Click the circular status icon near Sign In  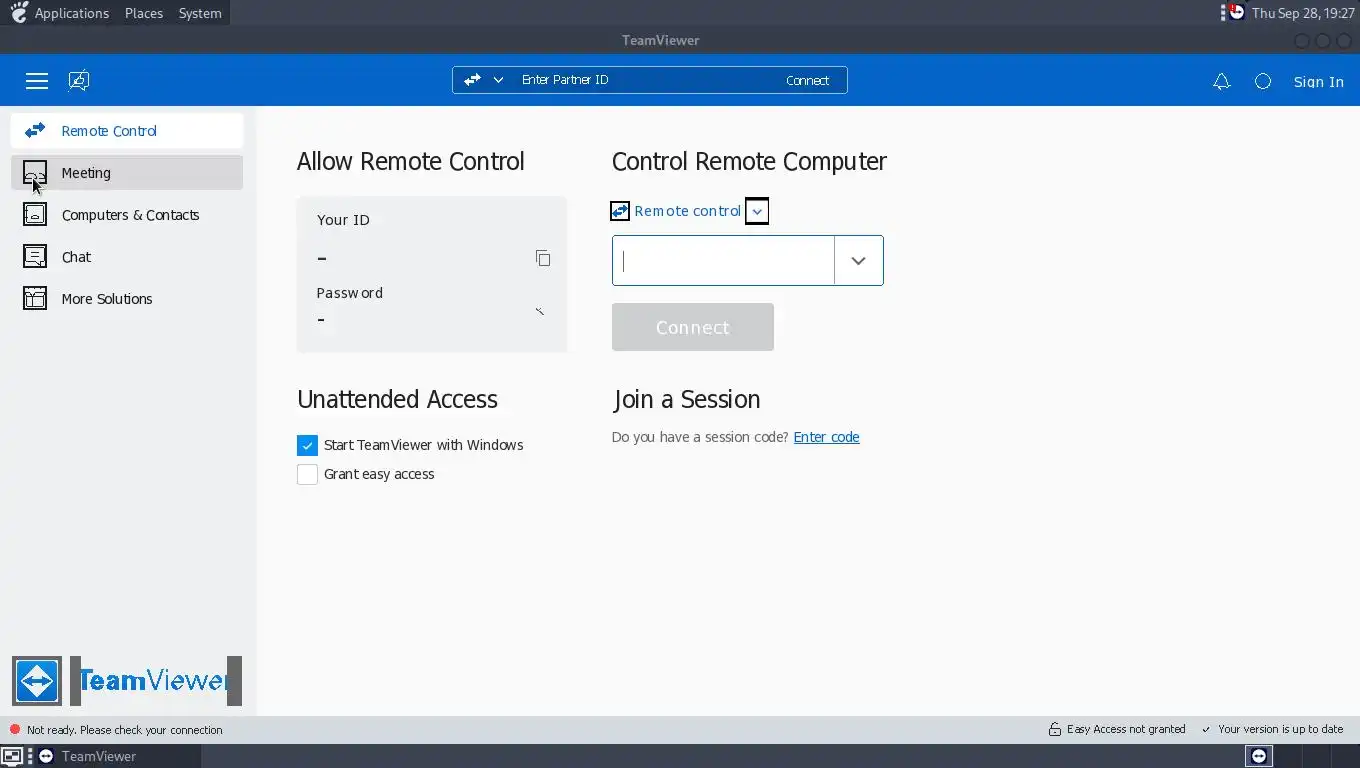[x=1263, y=82]
